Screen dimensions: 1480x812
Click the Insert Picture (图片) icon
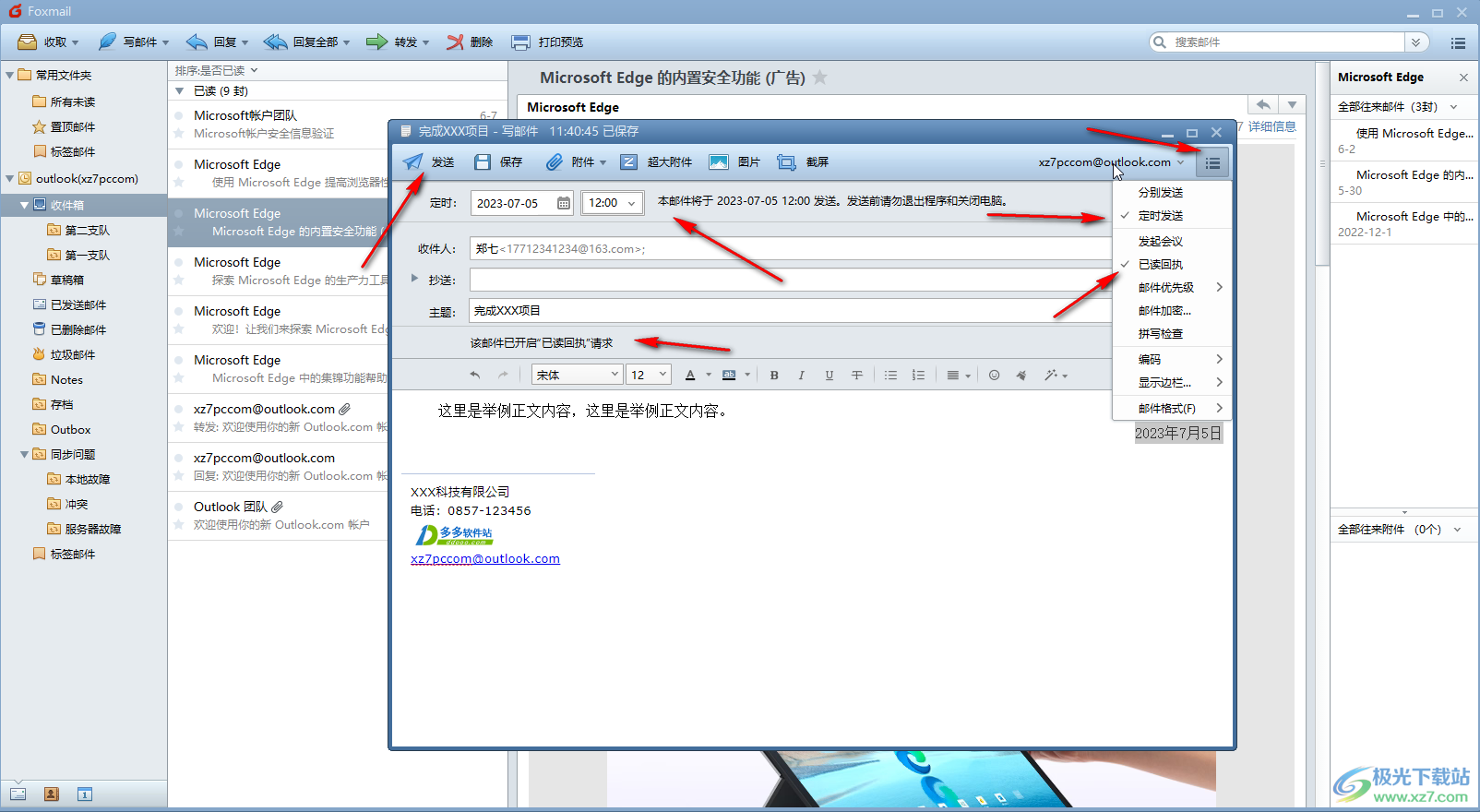click(x=719, y=162)
